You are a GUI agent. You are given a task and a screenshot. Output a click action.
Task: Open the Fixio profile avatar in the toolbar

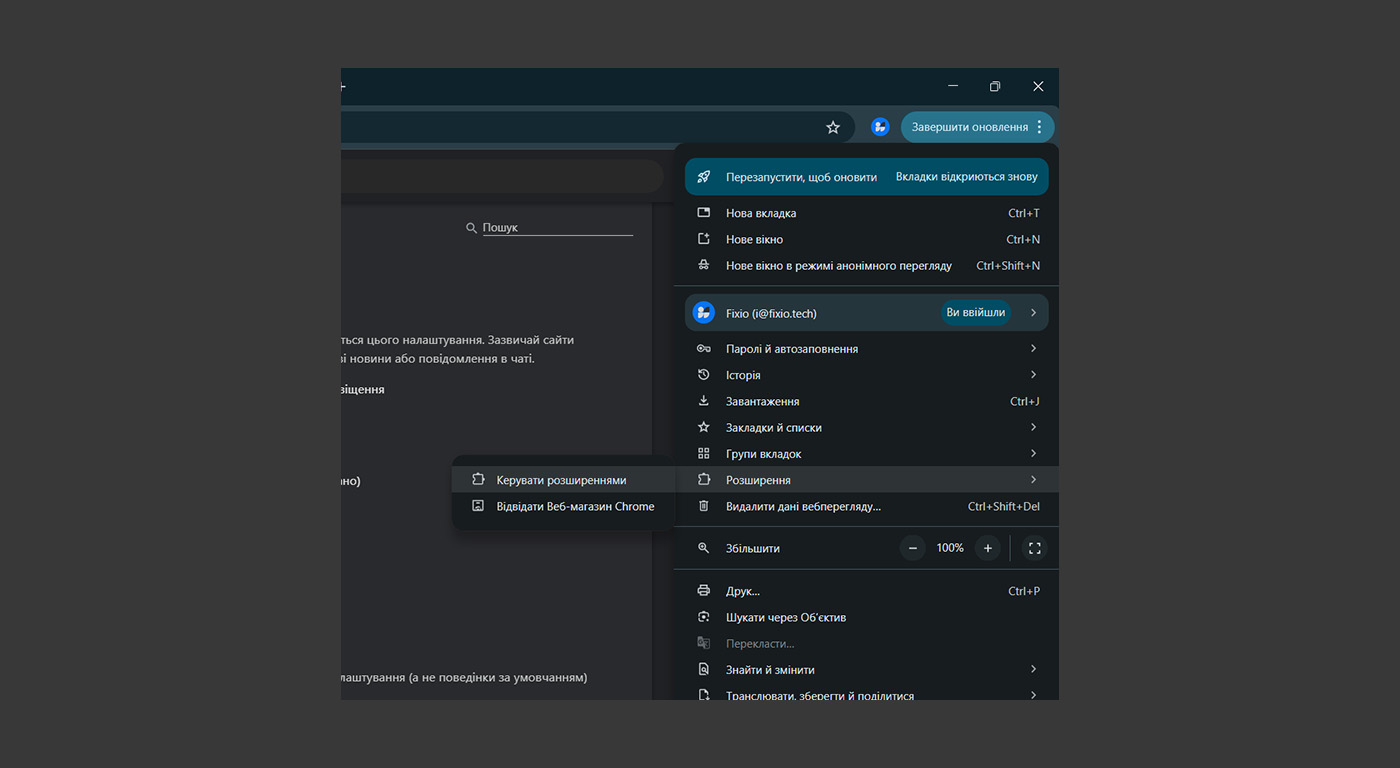coord(880,127)
